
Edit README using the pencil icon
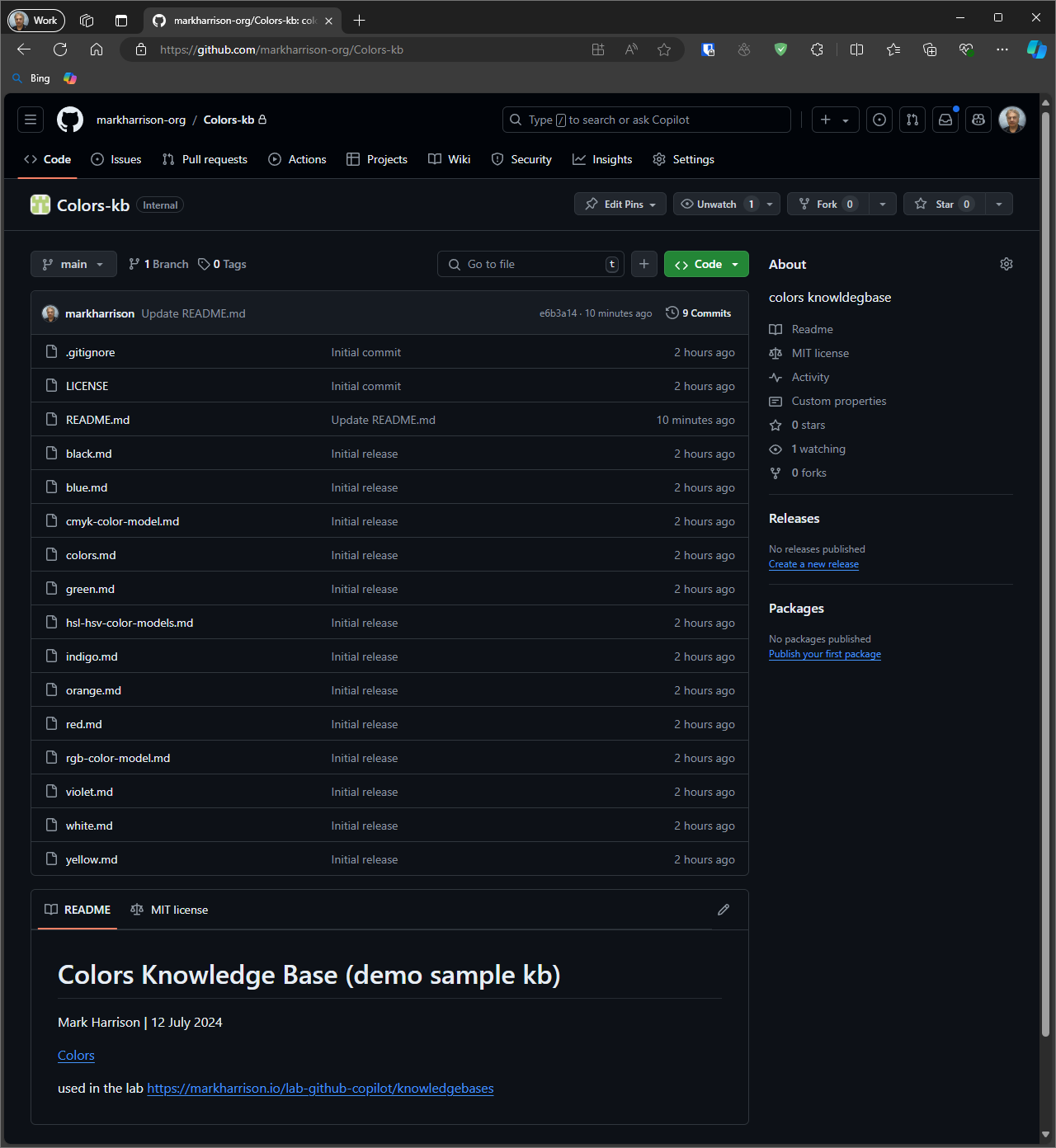click(x=724, y=910)
